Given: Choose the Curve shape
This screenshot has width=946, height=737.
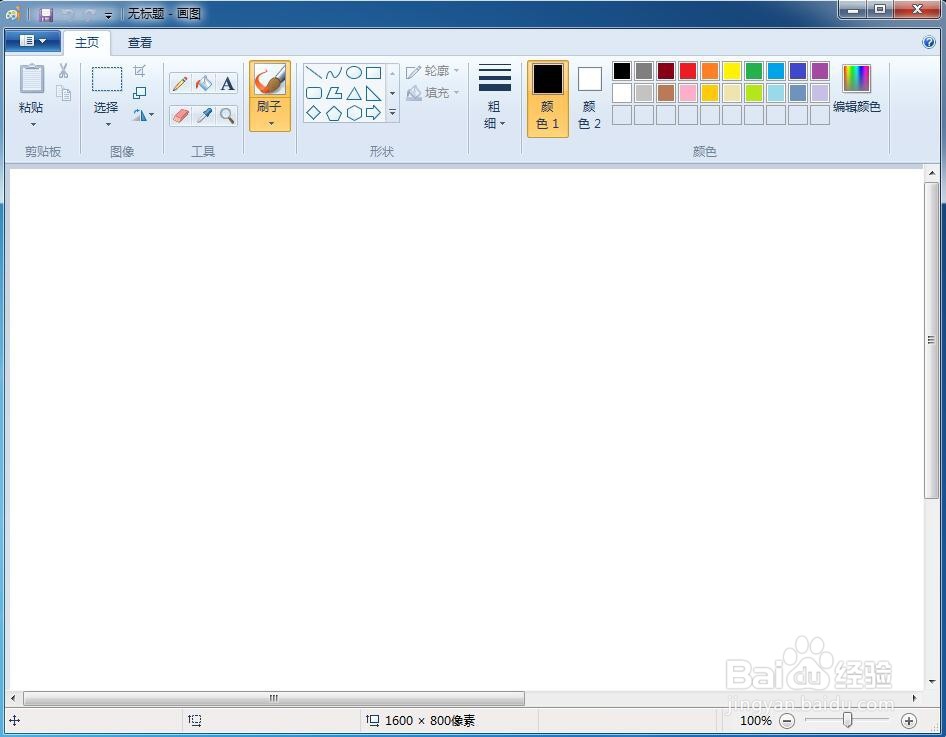Looking at the screenshot, I should point(334,73).
